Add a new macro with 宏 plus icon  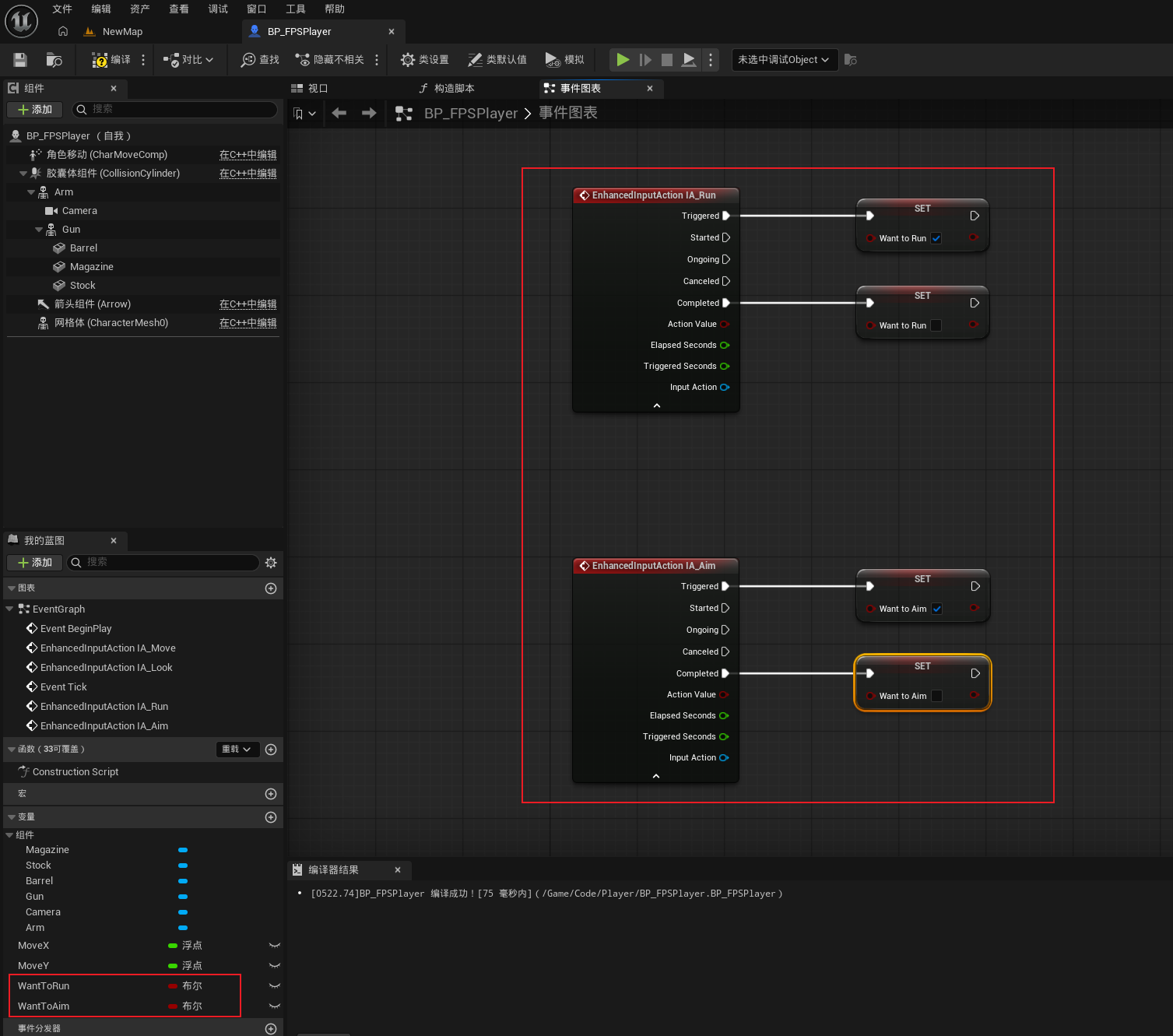point(271,794)
